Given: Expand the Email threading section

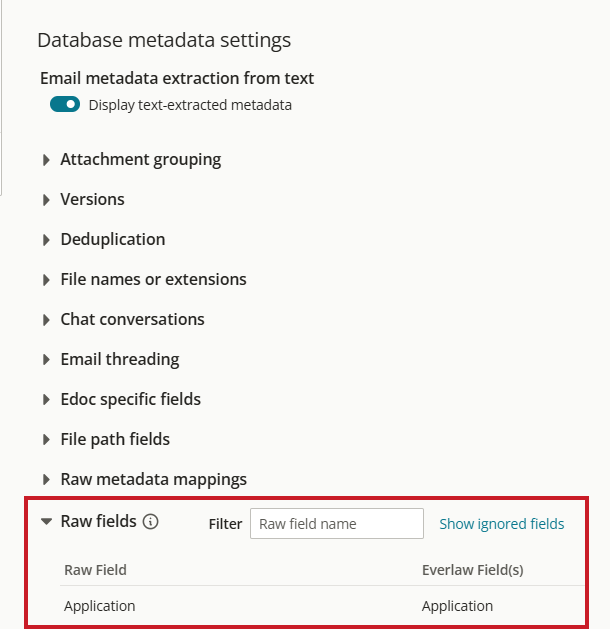Looking at the screenshot, I should [111, 359].
